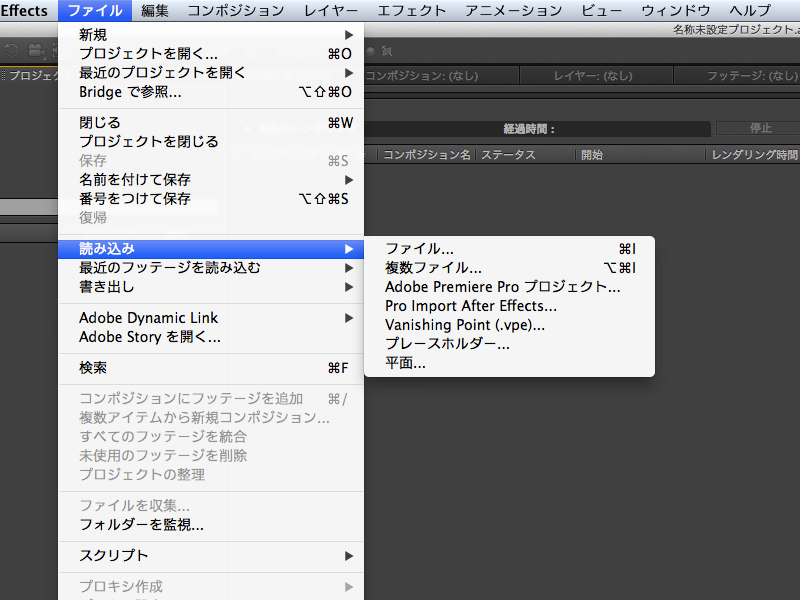
Task: Choose 閉じる menu item
Action: pos(211,122)
